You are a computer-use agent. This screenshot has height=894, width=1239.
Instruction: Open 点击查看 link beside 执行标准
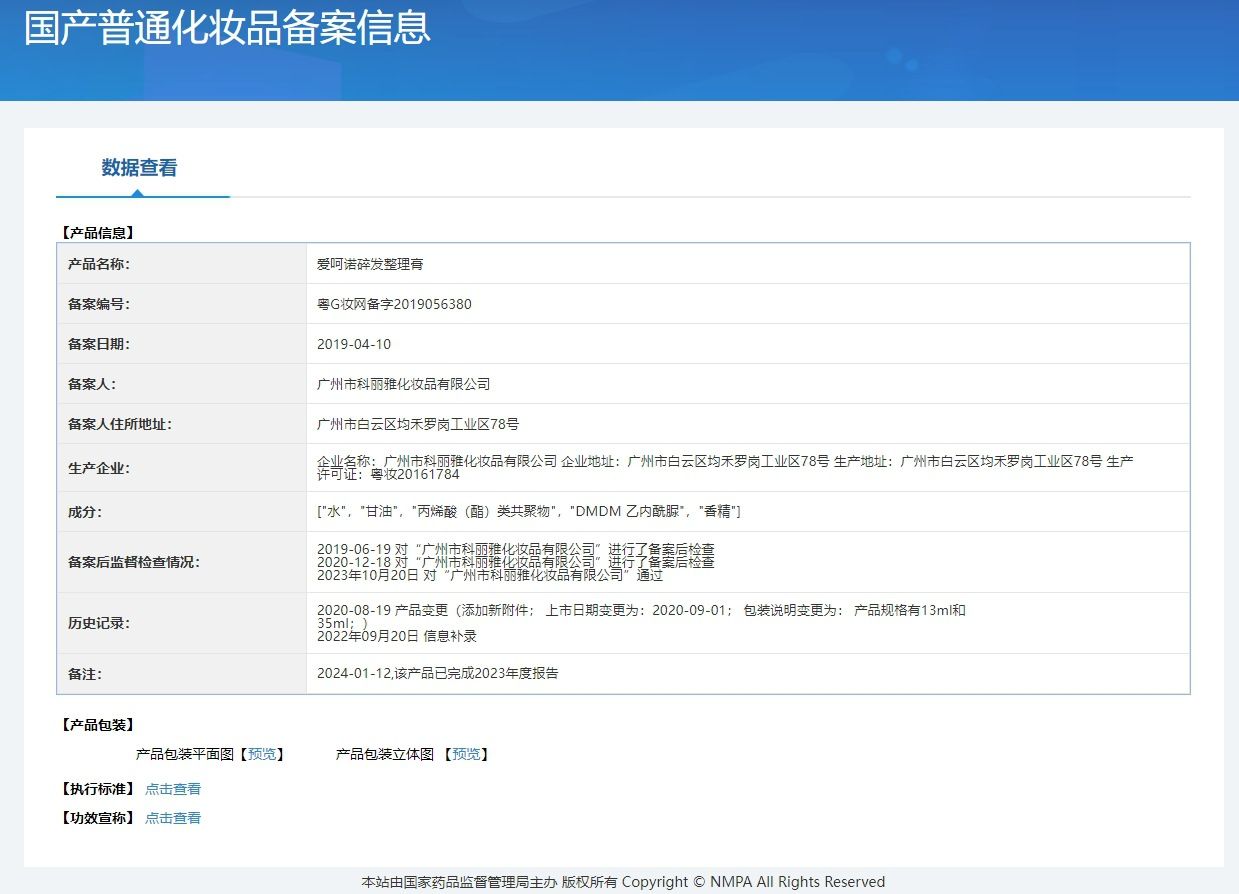pyautogui.click(x=173, y=789)
